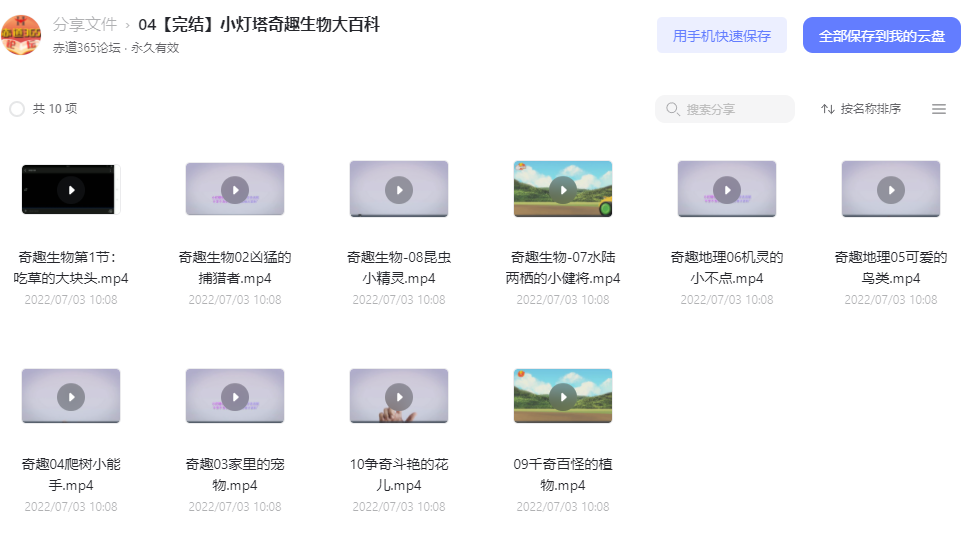Play 10争奇斗艳的花儿.mp4 thumbnail
Image resolution: width=973 pixels, height=533 pixels.
pyautogui.click(x=399, y=396)
